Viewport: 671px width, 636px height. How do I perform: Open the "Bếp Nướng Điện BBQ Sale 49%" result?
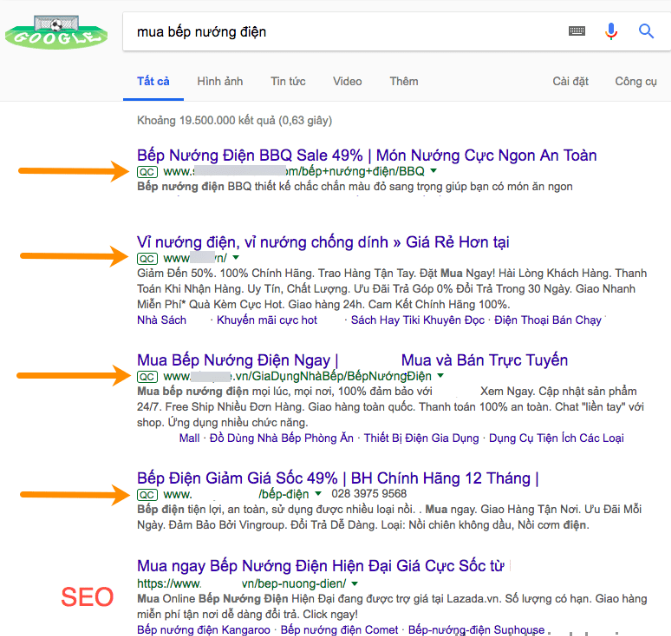[x=366, y=155]
